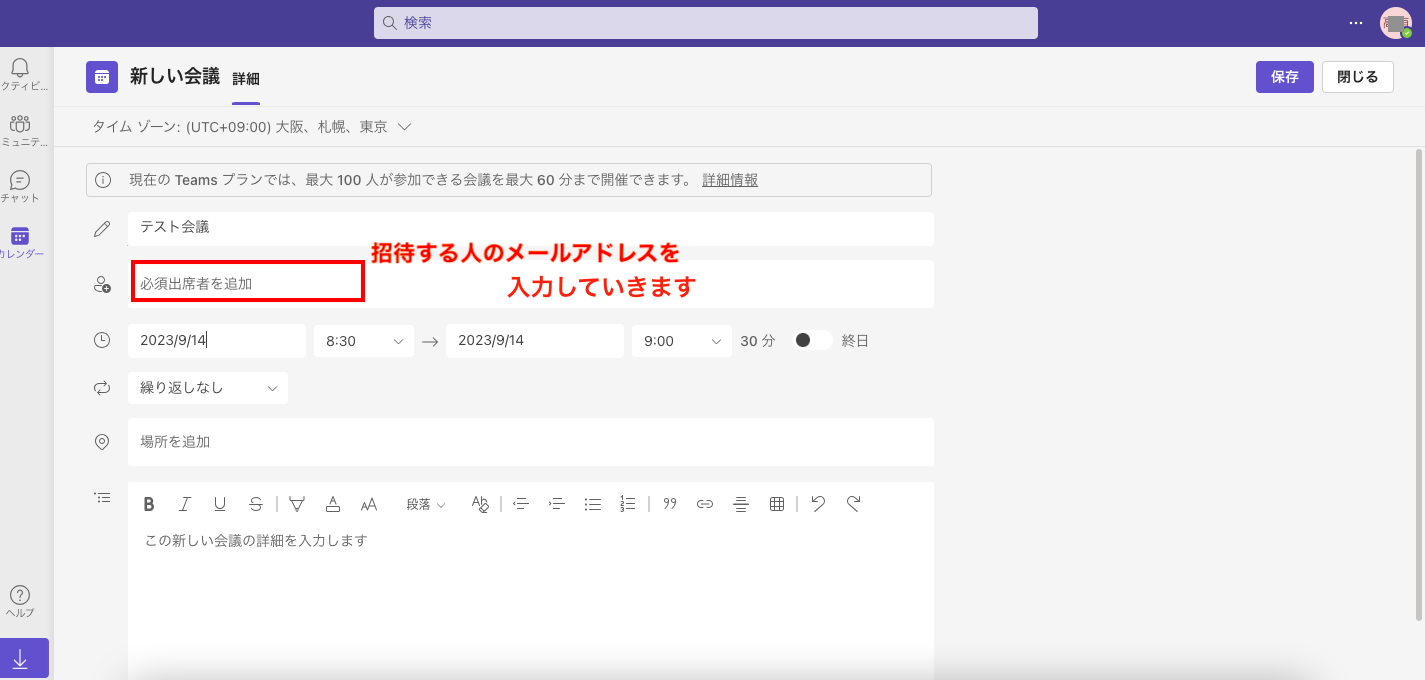
Task: Expand the 繰り返しなし recurrence dropdown
Action: (207, 387)
